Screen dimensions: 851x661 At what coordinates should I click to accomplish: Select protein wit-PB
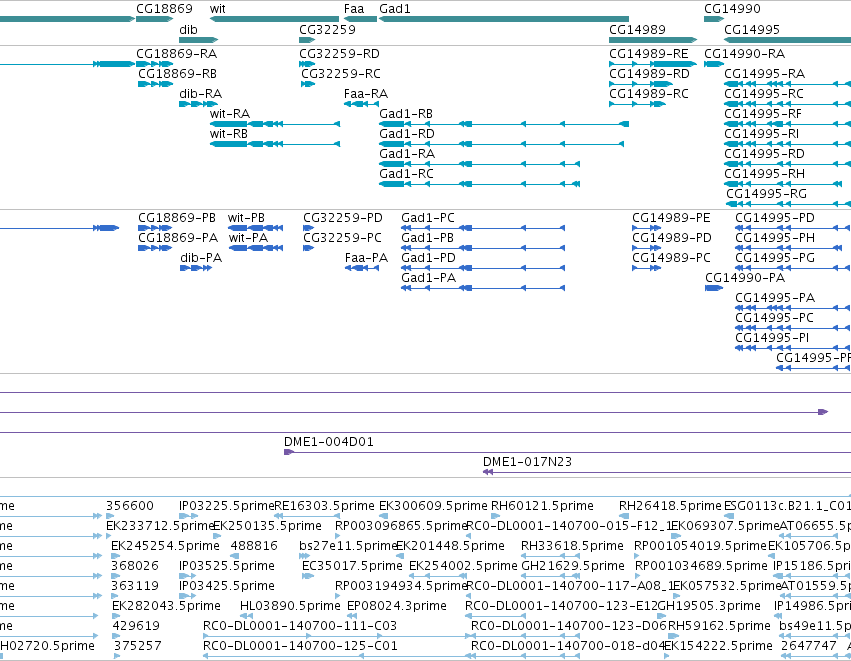click(256, 228)
